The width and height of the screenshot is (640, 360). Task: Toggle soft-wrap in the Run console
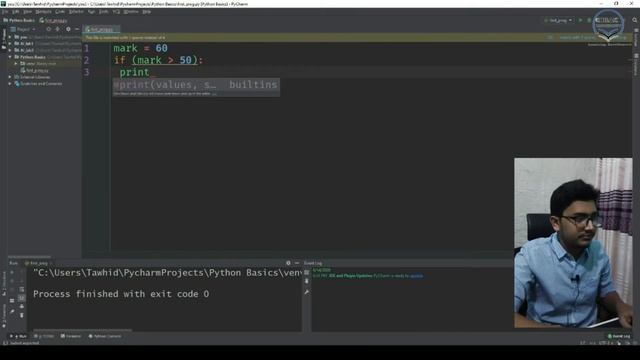click(22, 289)
